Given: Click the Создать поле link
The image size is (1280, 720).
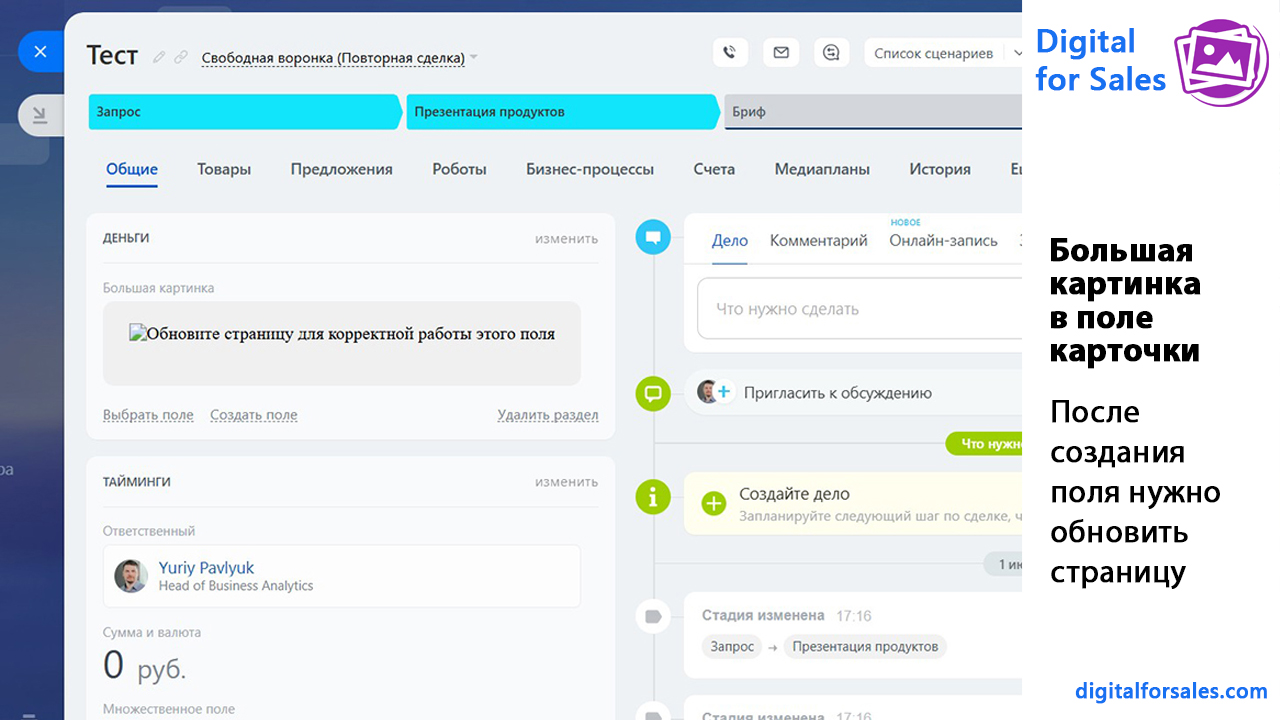Looking at the screenshot, I should click(x=253, y=415).
